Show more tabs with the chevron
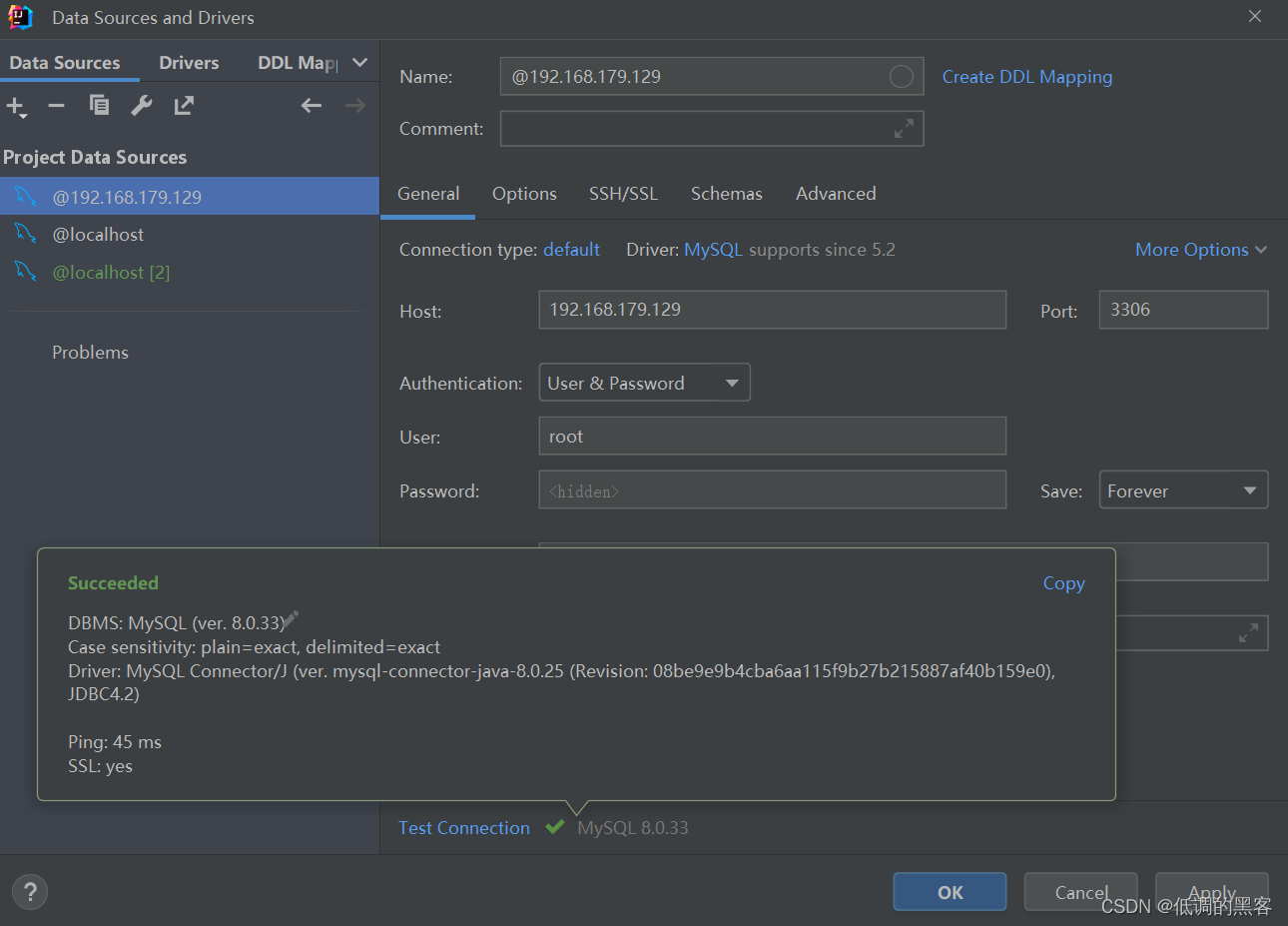The width and height of the screenshot is (1288, 926). click(360, 62)
